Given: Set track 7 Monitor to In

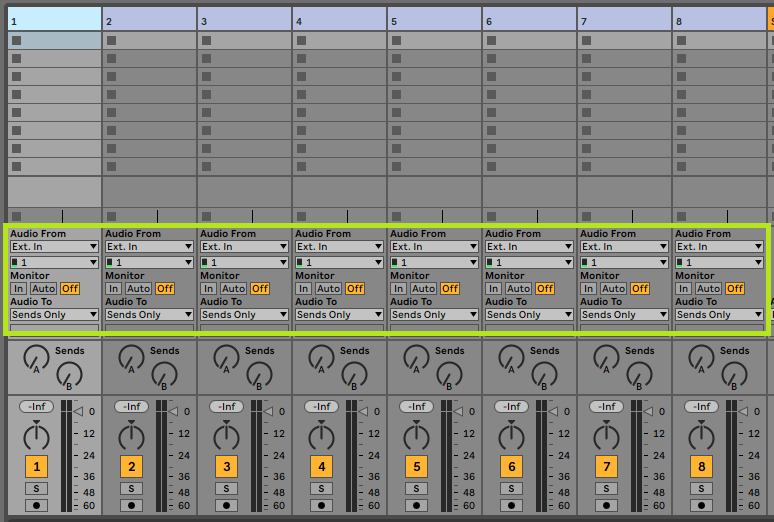Looking at the screenshot, I should pyautogui.click(x=588, y=288).
